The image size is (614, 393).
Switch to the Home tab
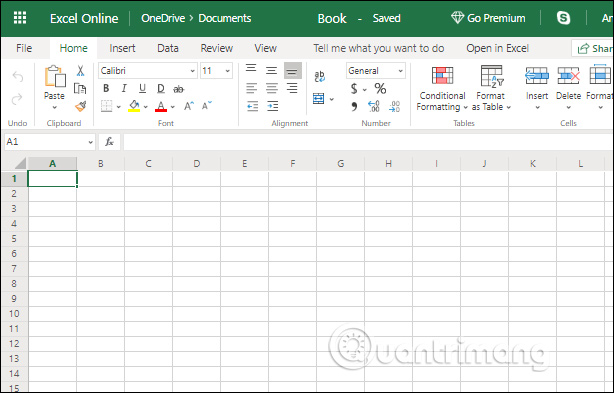tap(73, 48)
